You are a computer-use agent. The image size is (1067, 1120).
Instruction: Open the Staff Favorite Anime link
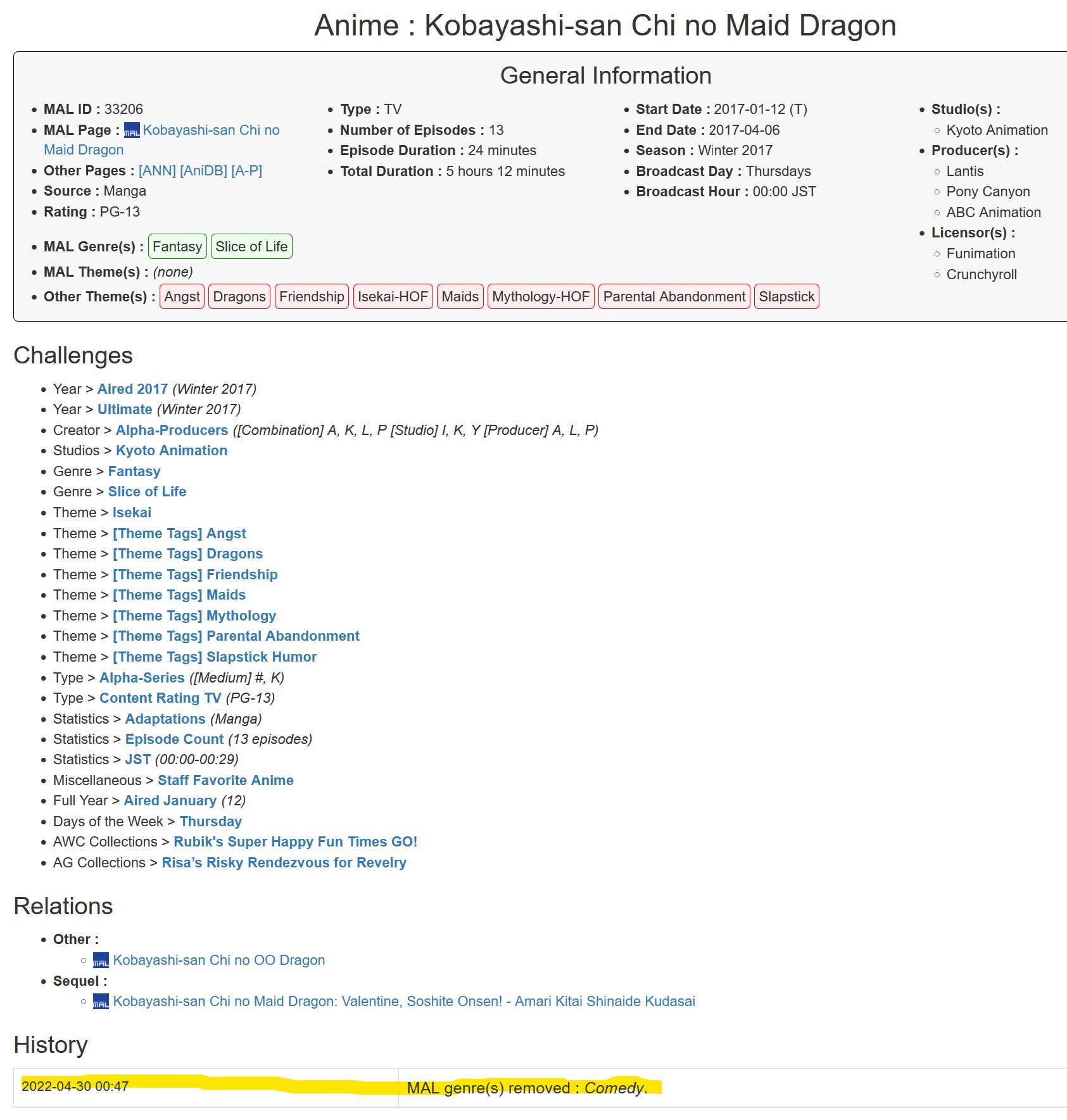point(225,781)
